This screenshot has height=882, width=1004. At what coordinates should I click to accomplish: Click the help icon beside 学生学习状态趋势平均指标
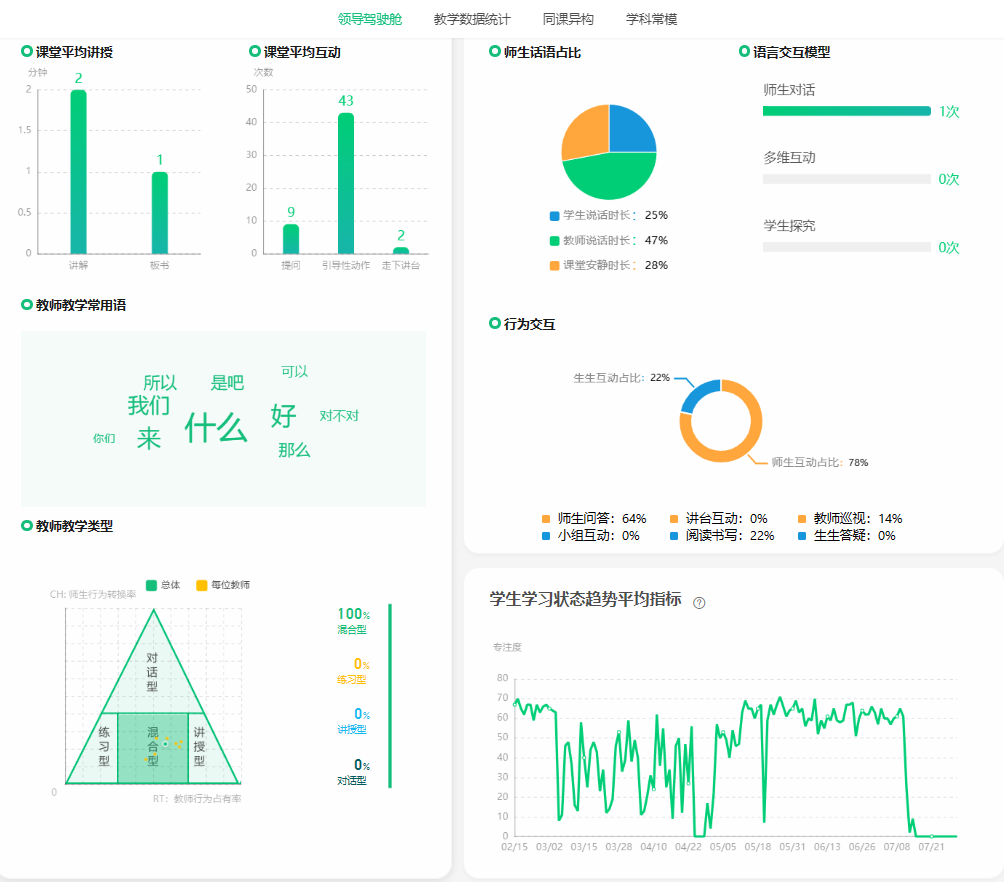(699, 603)
